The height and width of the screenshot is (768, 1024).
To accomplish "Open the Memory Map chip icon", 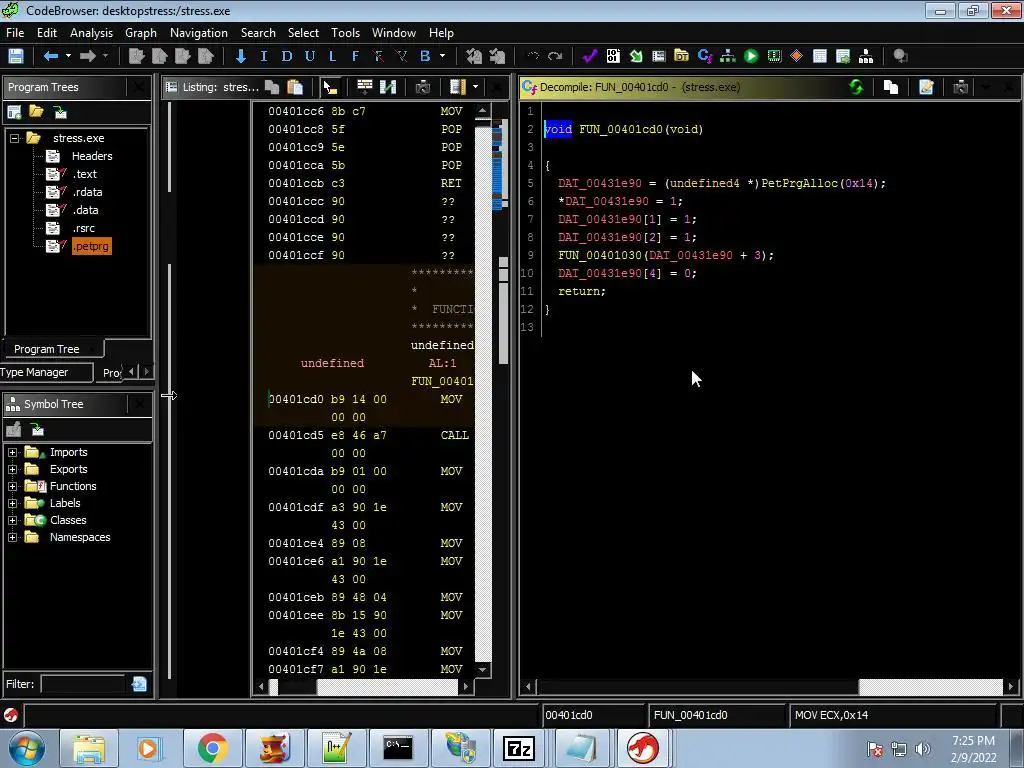I will coord(774,56).
